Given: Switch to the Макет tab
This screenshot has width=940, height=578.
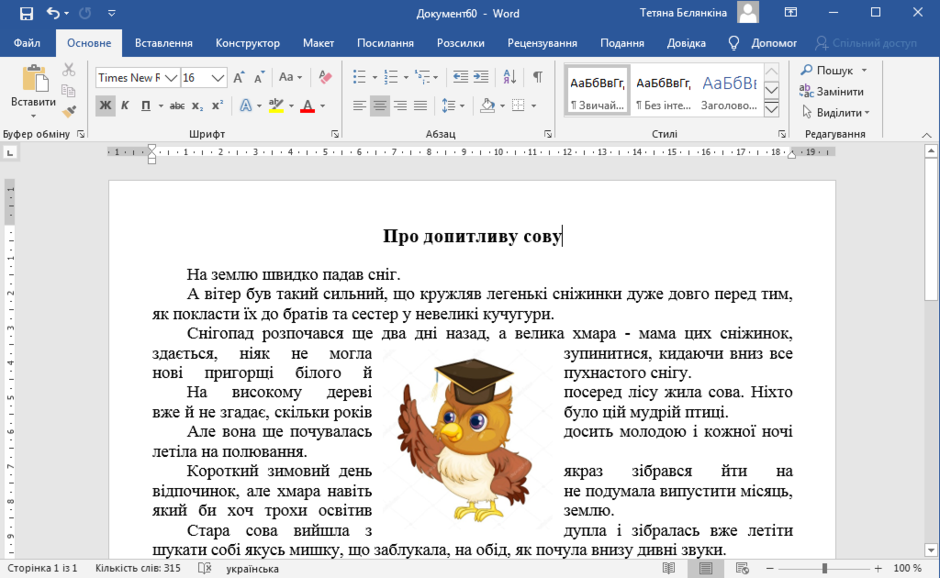Looking at the screenshot, I should click(x=318, y=43).
